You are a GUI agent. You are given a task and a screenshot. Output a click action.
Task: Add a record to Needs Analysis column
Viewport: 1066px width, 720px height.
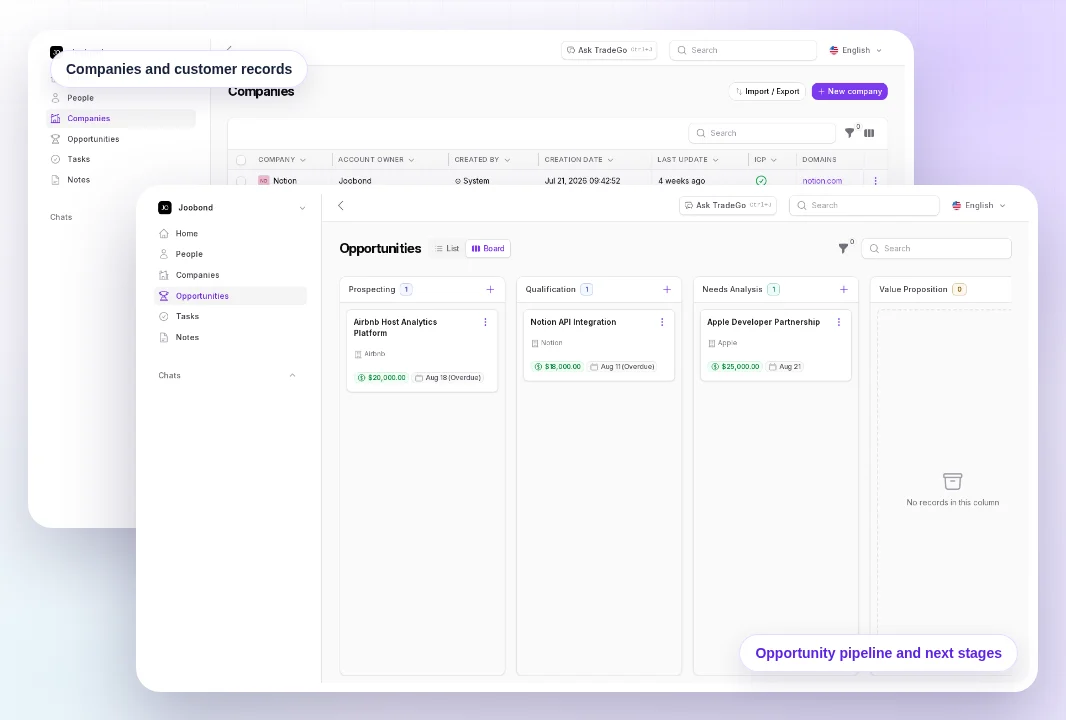click(x=844, y=290)
